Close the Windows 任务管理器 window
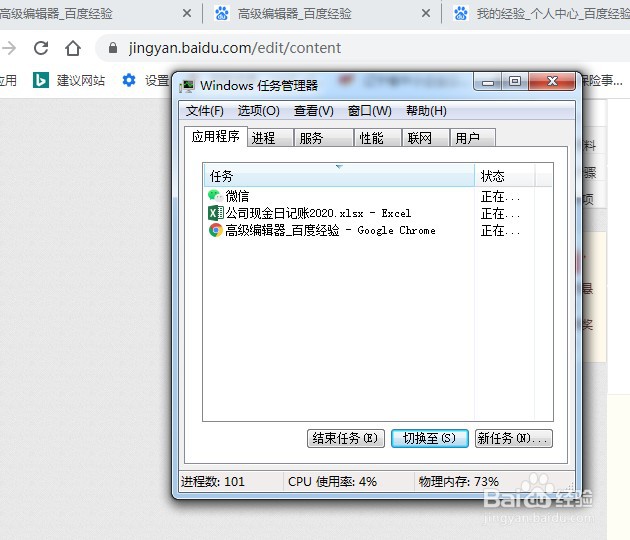The image size is (630, 540). (x=552, y=82)
